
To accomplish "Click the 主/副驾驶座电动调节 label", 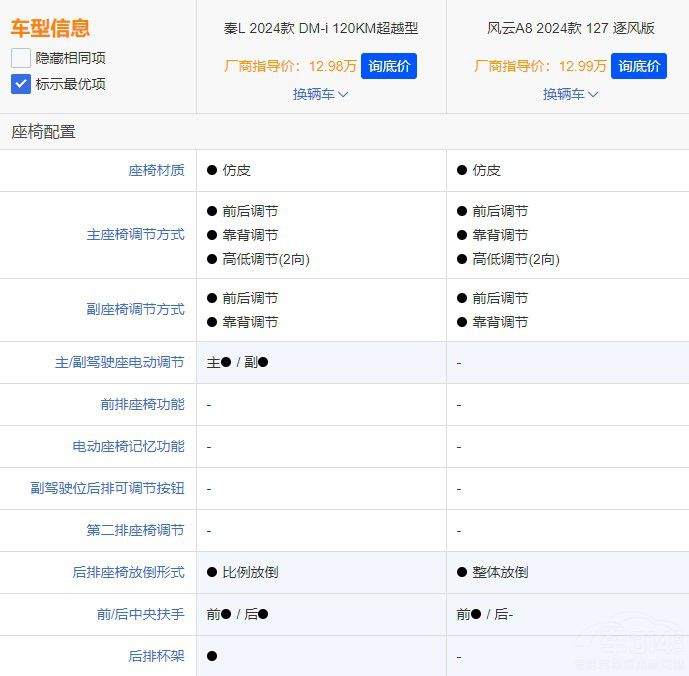I will (x=119, y=363).
